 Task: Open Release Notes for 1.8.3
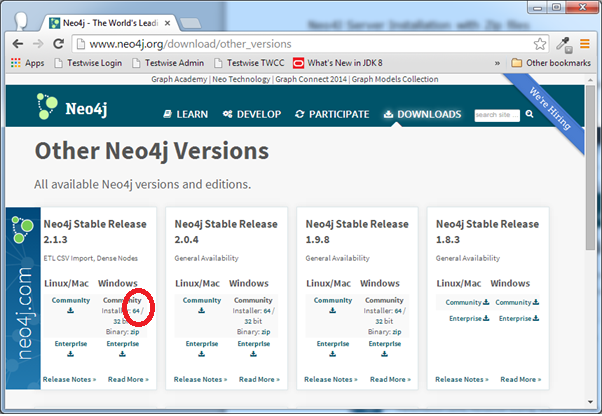462,379
